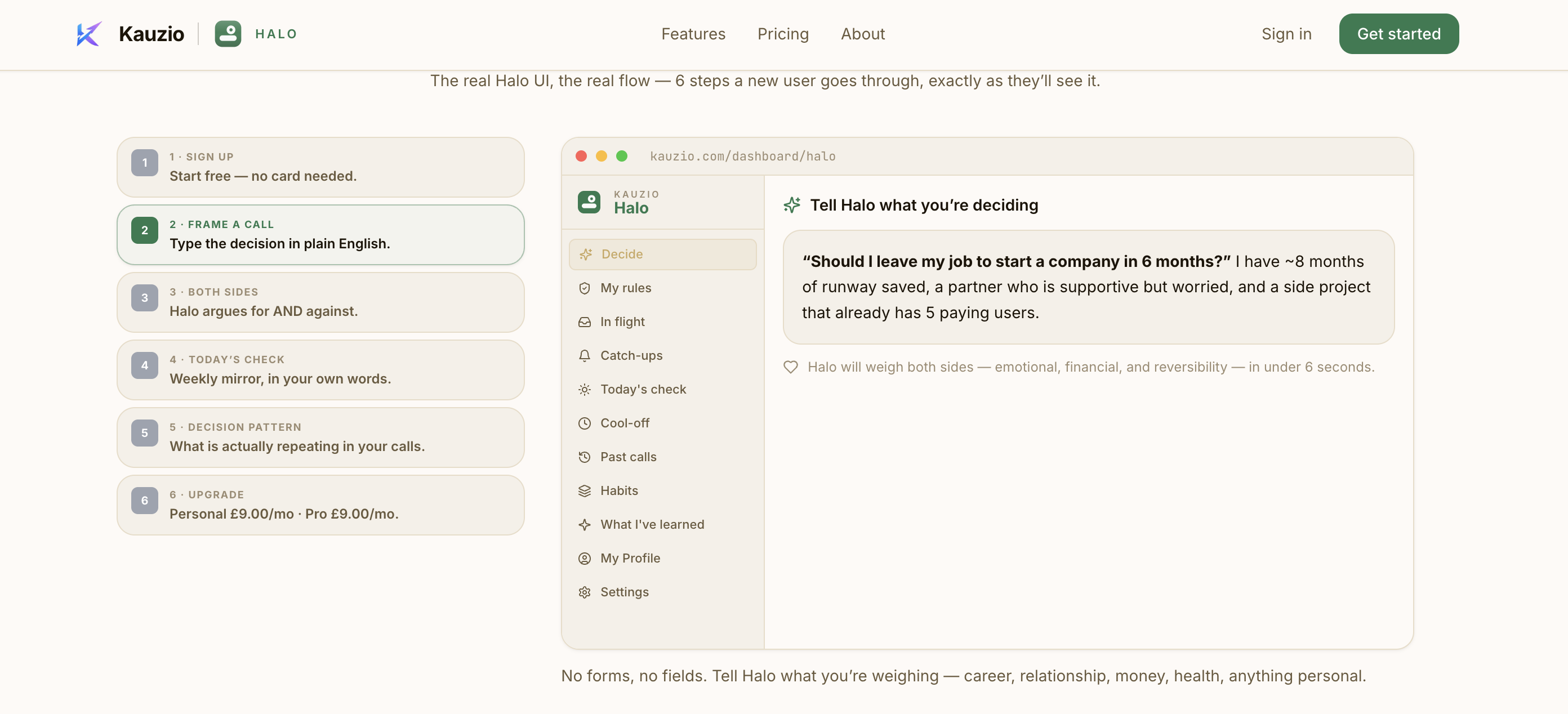Click the history icon beside Past calls

point(585,457)
